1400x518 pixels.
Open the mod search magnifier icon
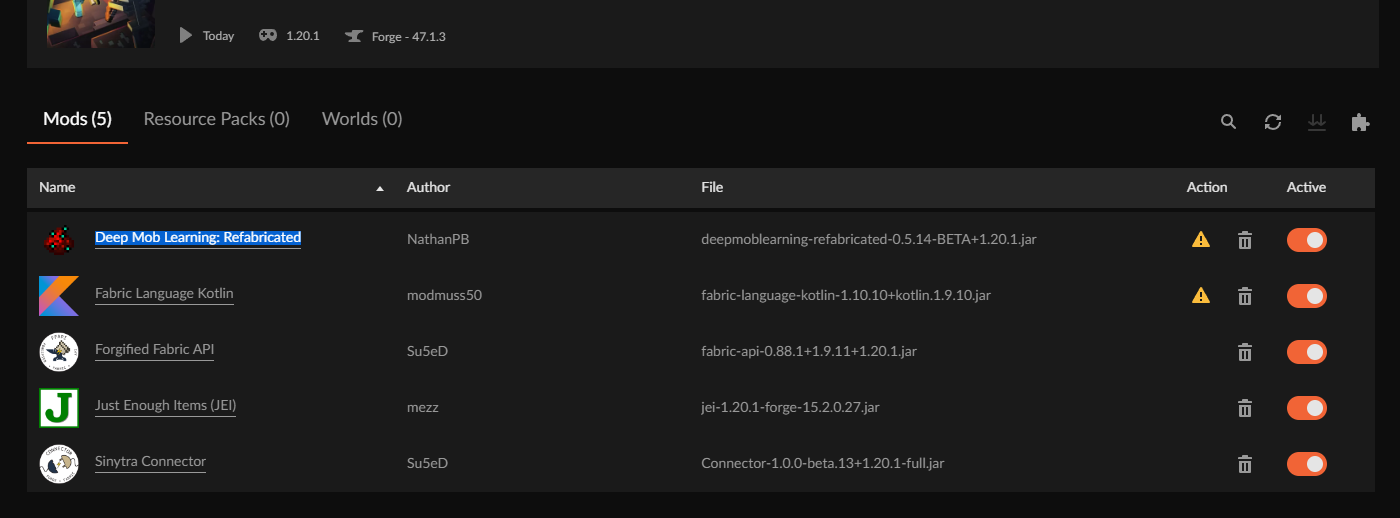click(x=1229, y=122)
